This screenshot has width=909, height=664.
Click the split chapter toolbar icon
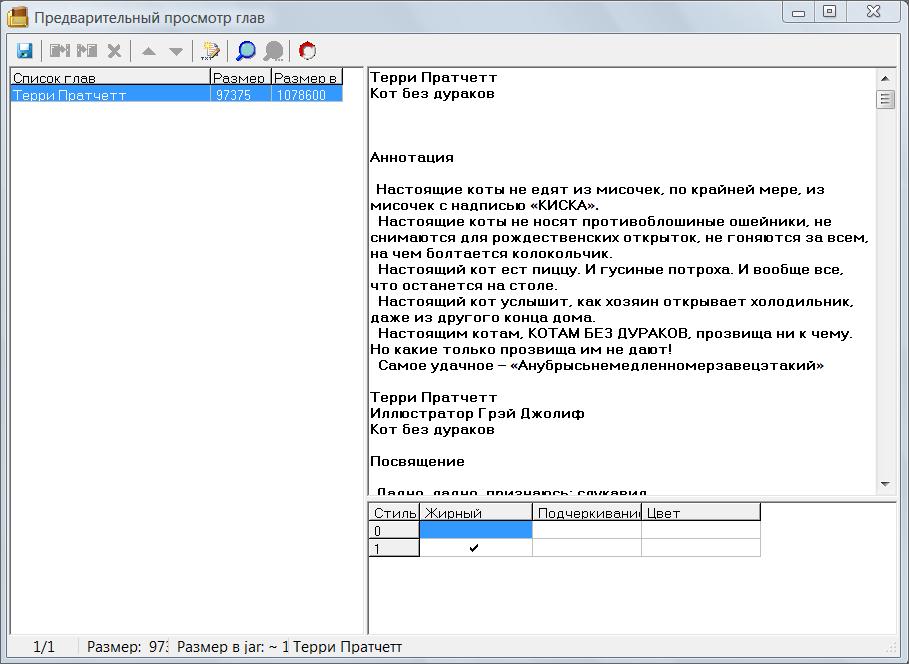pos(87,51)
